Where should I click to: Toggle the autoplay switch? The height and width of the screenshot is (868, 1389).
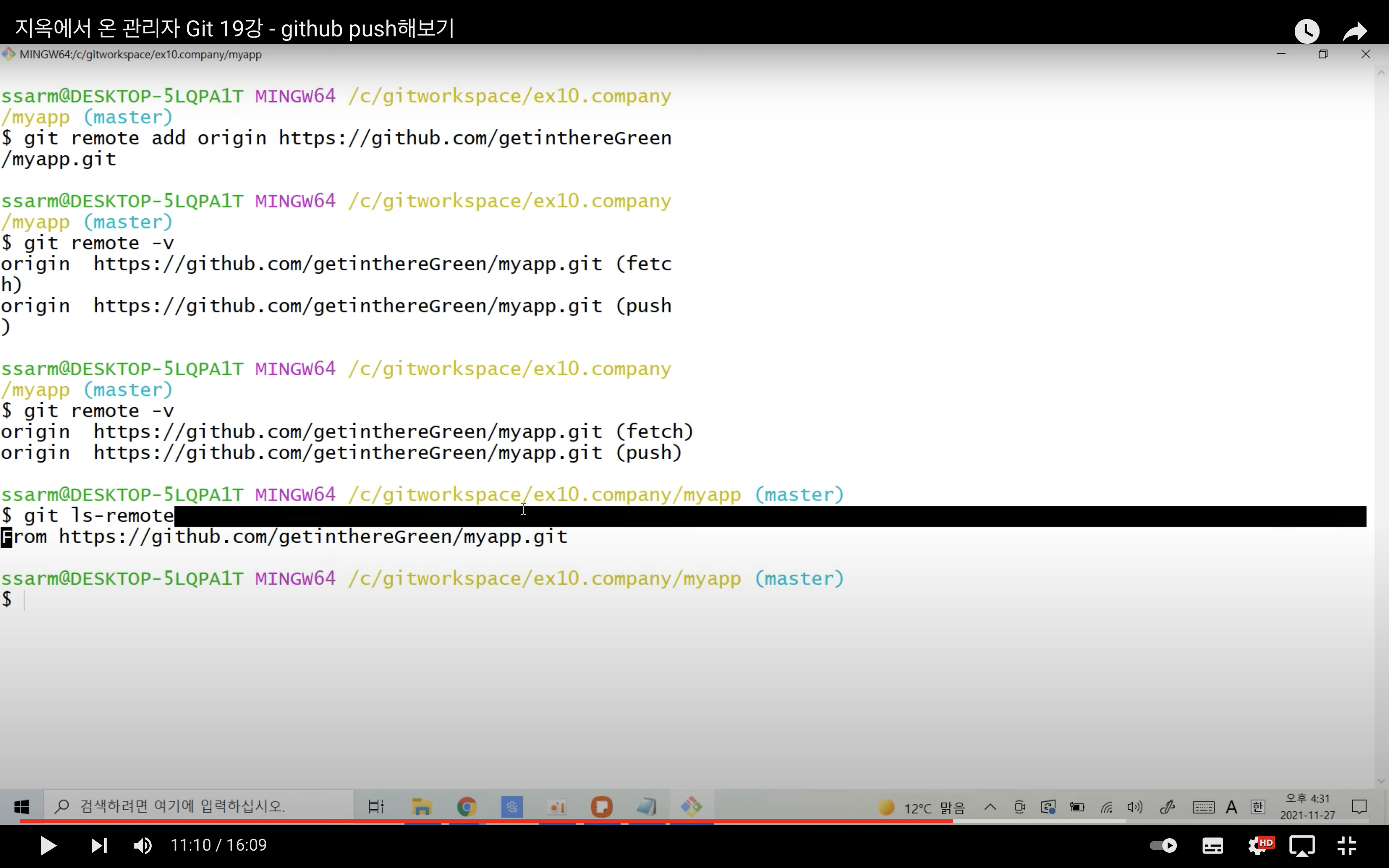(1163, 845)
